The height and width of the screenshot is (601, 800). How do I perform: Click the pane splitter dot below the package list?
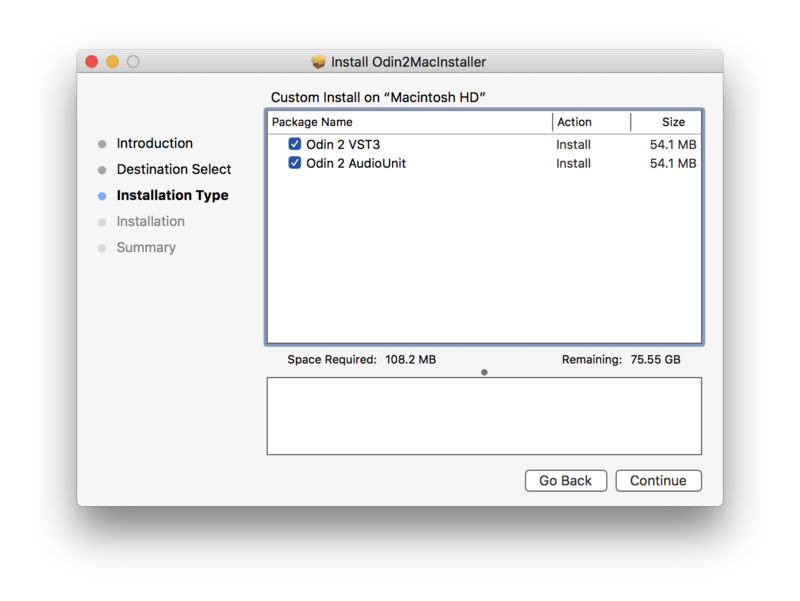click(x=484, y=372)
